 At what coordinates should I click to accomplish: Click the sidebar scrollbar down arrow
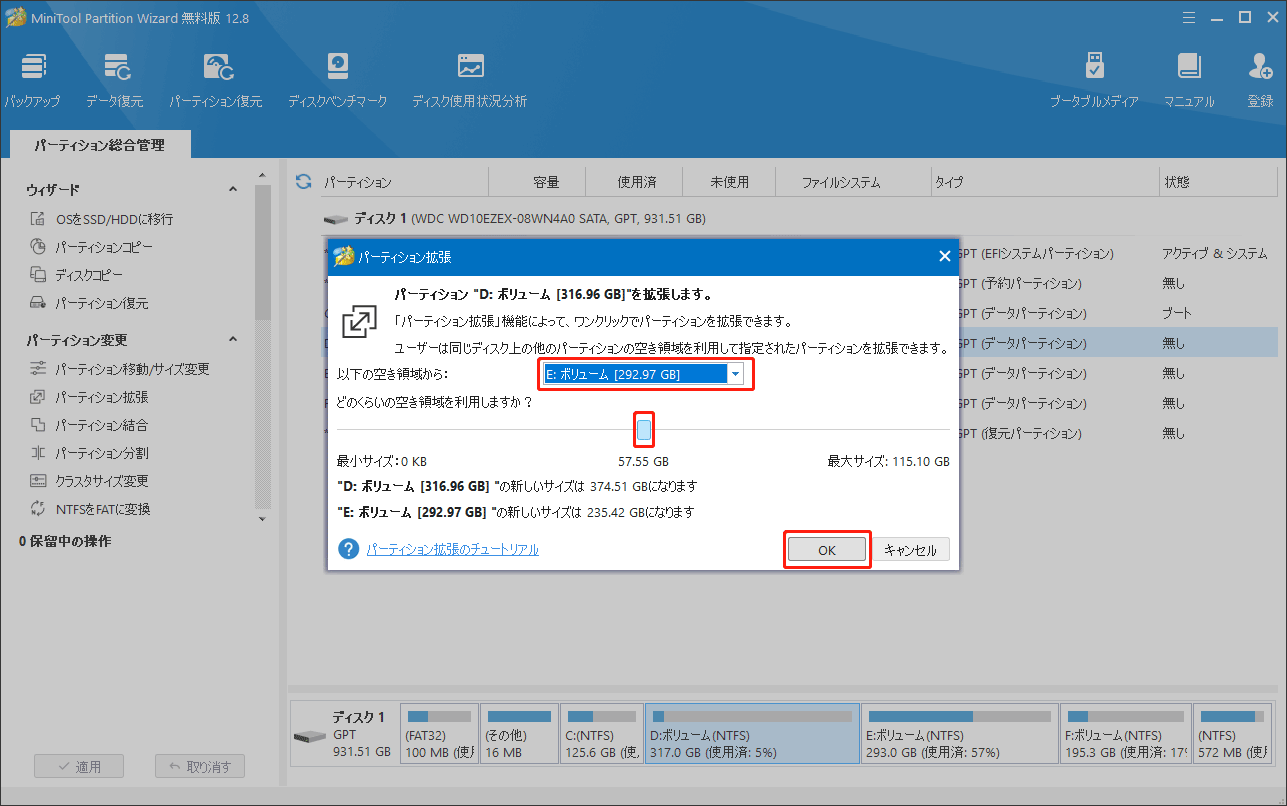[262, 518]
